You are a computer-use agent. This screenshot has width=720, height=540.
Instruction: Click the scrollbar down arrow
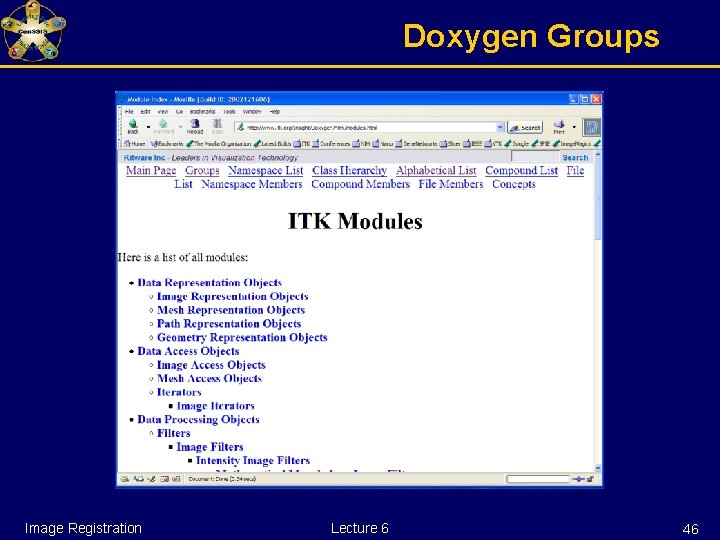[598, 468]
